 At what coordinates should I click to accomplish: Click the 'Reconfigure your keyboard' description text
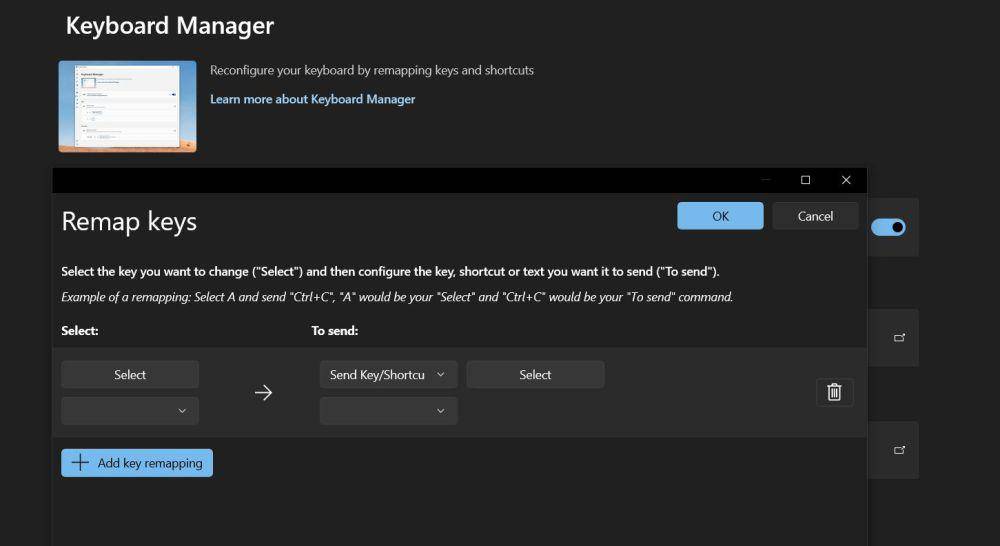click(x=372, y=70)
